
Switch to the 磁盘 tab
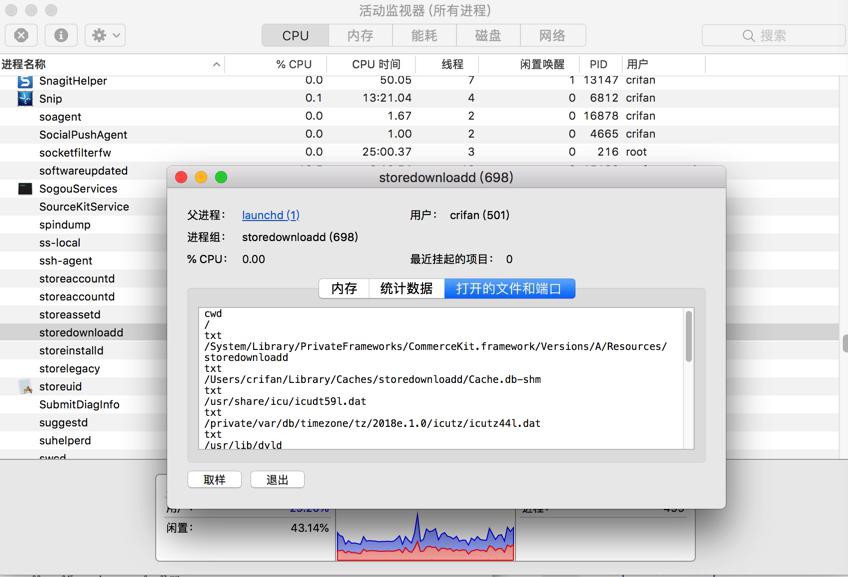[x=488, y=36]
